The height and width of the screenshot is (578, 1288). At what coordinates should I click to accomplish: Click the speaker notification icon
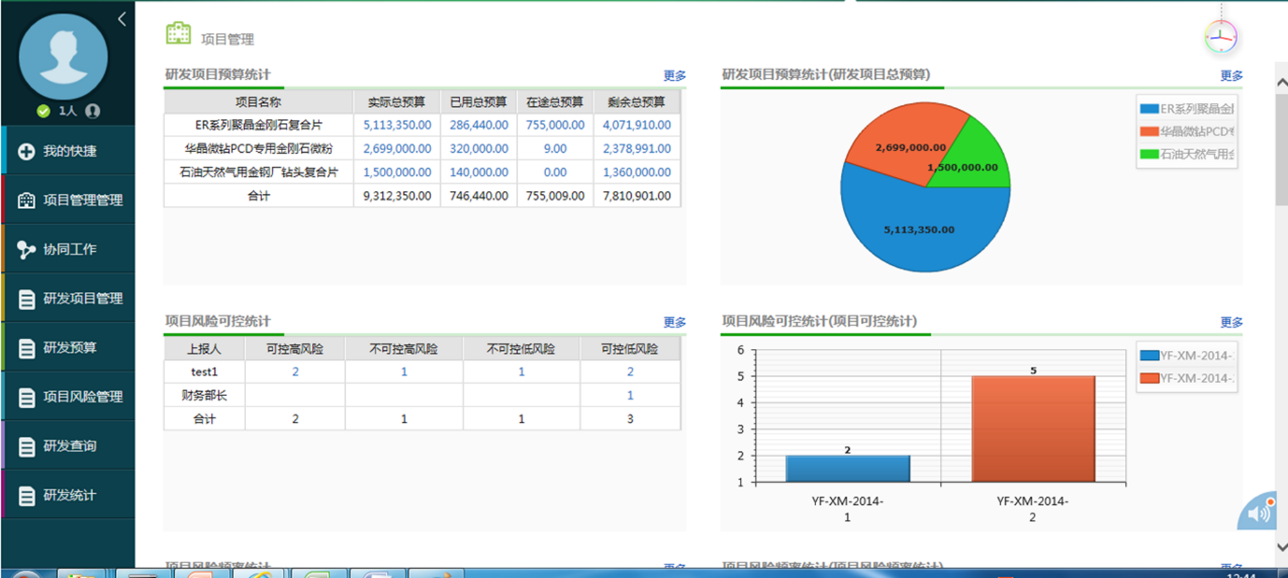point(1258,514)
